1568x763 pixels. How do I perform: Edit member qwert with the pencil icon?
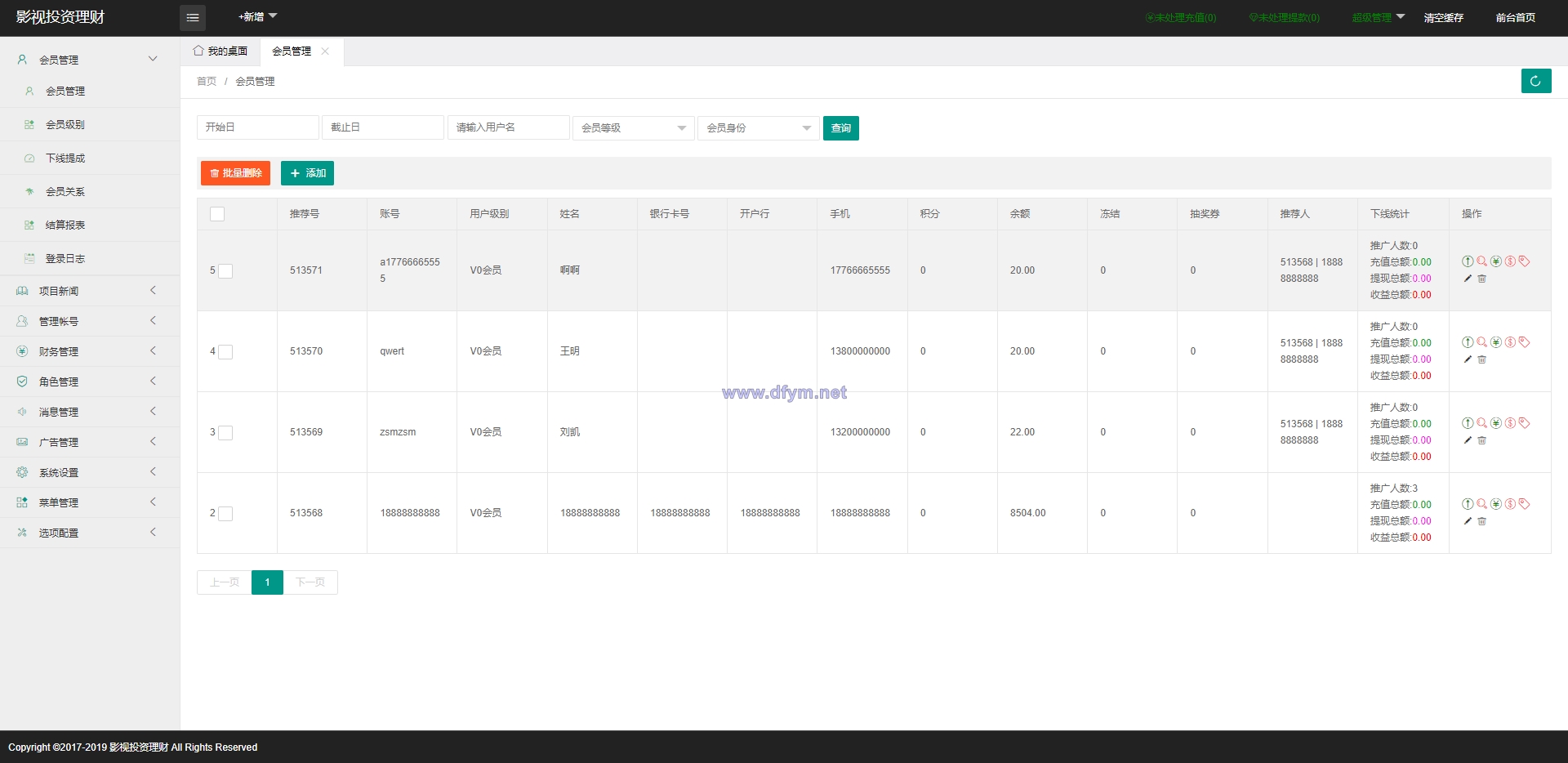(1468, 359)
